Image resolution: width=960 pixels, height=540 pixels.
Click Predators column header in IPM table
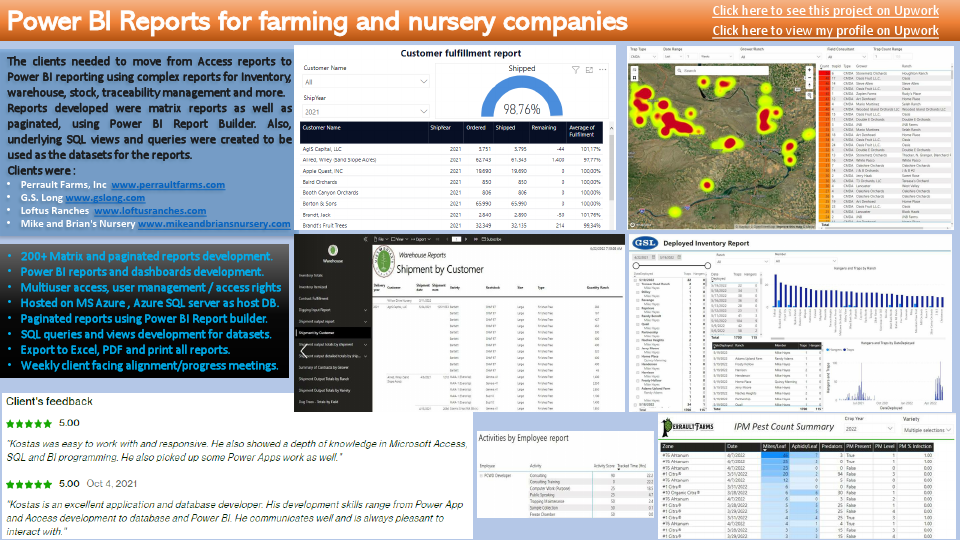831,446
